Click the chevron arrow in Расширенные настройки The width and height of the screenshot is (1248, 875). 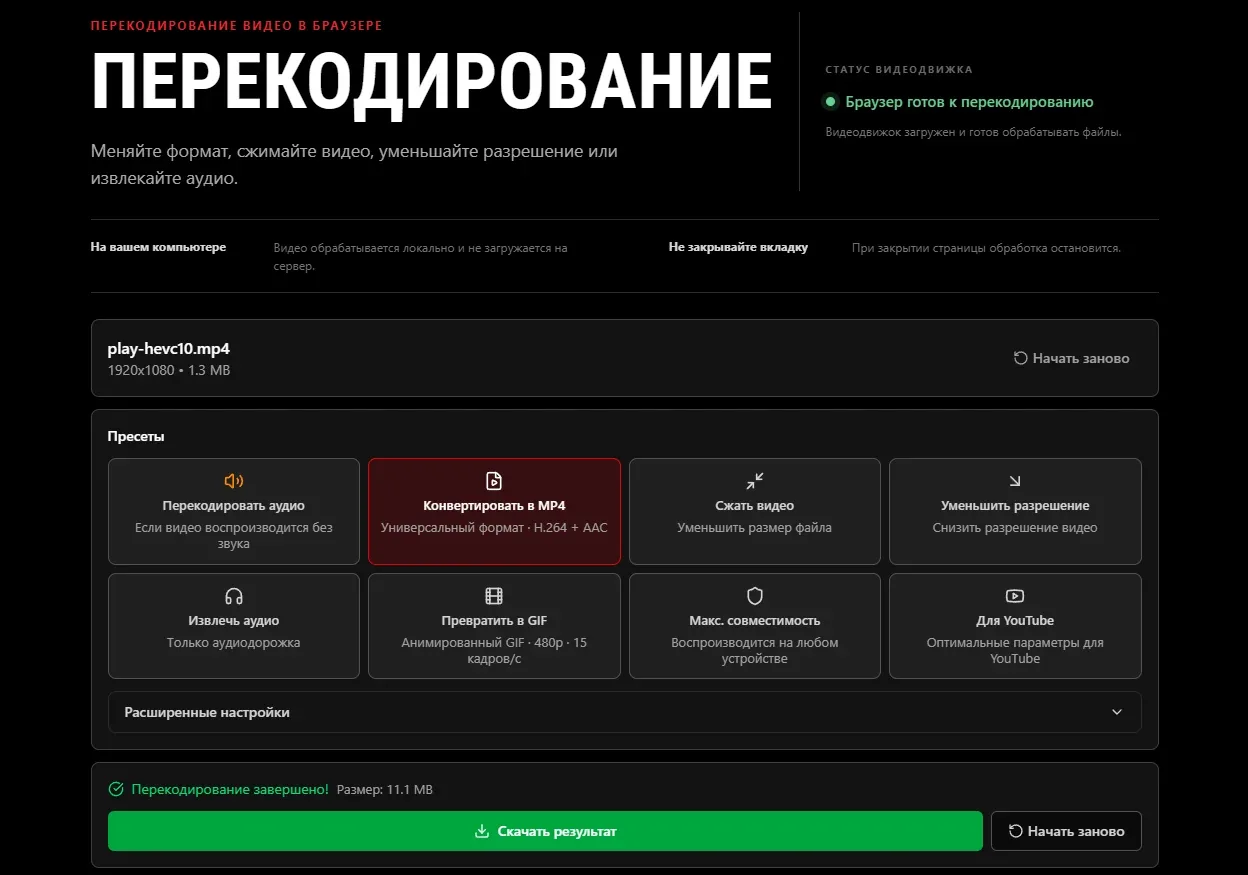coord(1117,712)
